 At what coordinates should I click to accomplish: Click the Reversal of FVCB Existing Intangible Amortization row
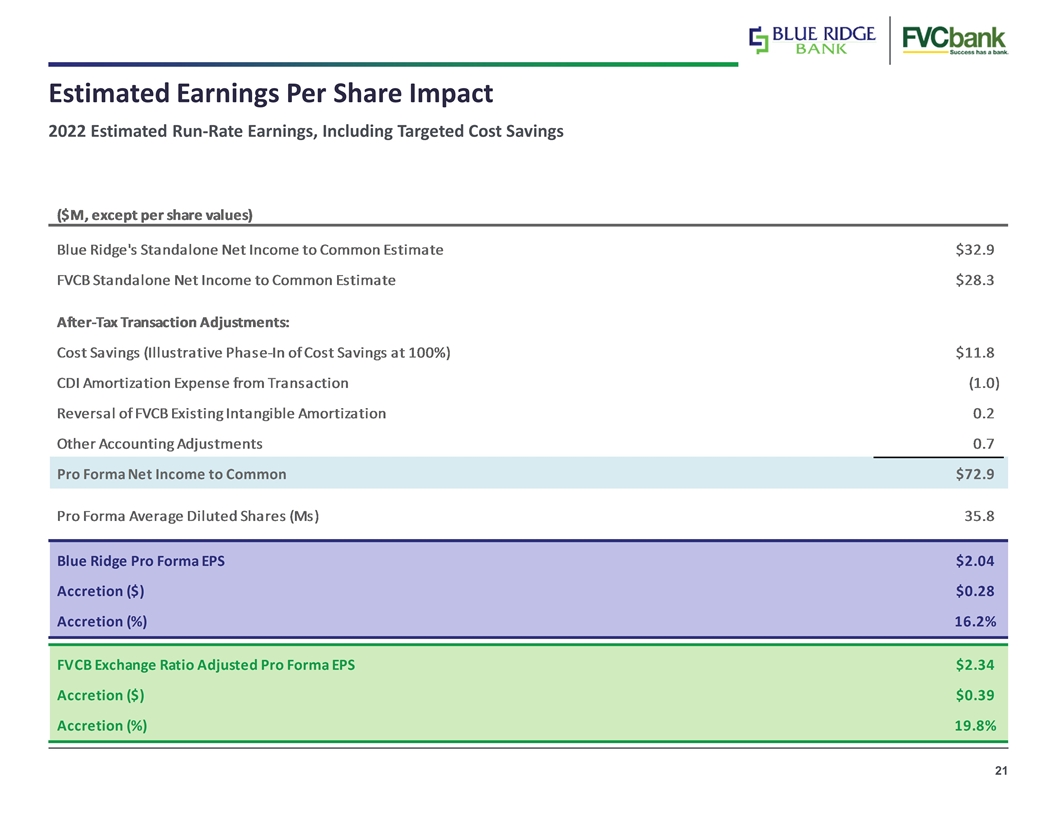click(529, 413)
